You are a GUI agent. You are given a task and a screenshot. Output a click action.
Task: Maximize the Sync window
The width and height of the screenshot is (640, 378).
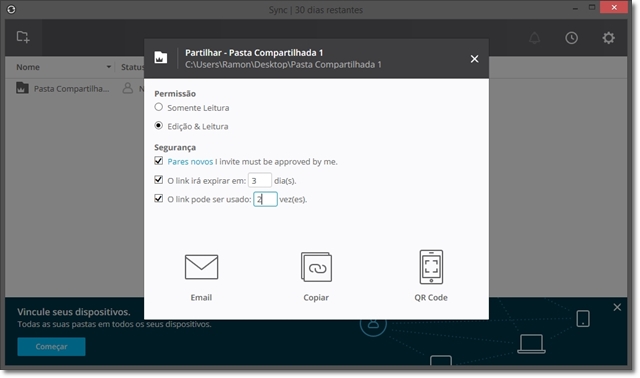point(592,8)
